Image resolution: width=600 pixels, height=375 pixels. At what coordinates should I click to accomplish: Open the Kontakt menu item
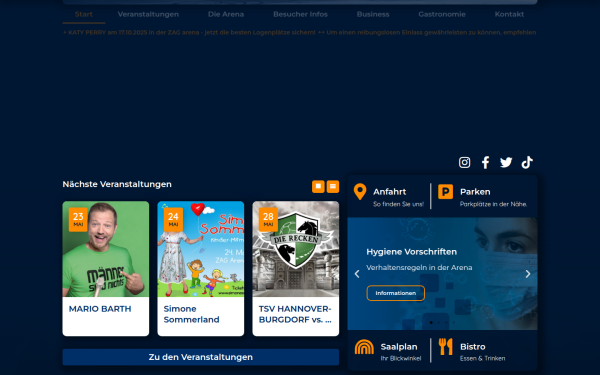509,15
